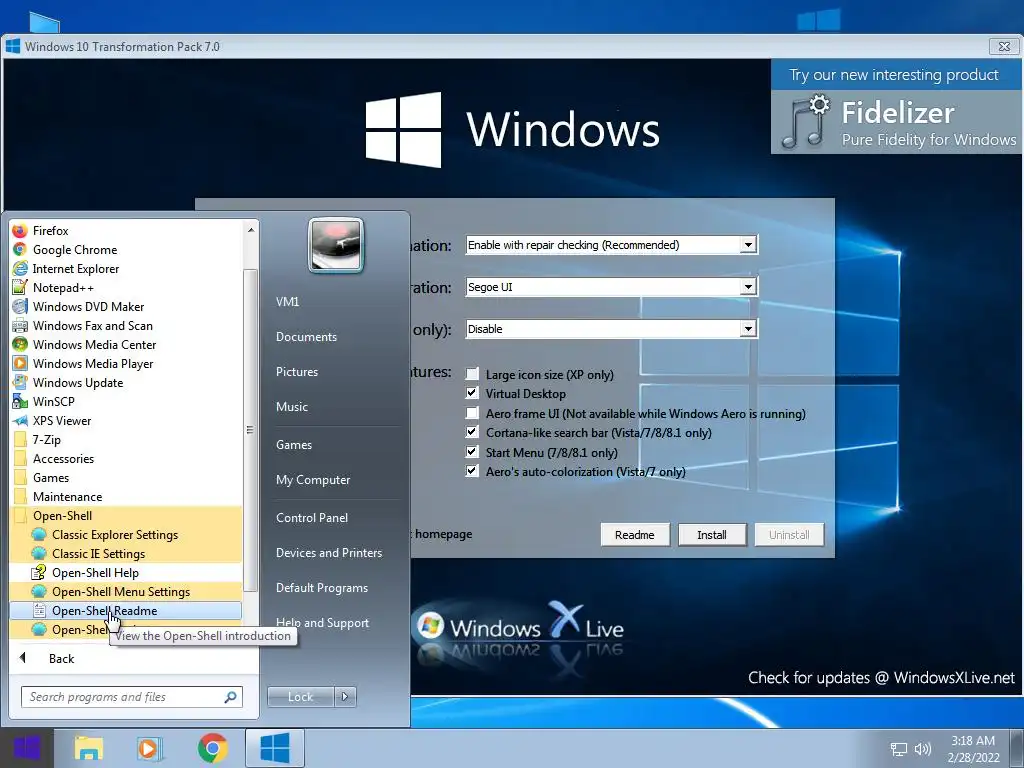
Task: Click the programs list scrollbar thumb
Action: [249, 430]
